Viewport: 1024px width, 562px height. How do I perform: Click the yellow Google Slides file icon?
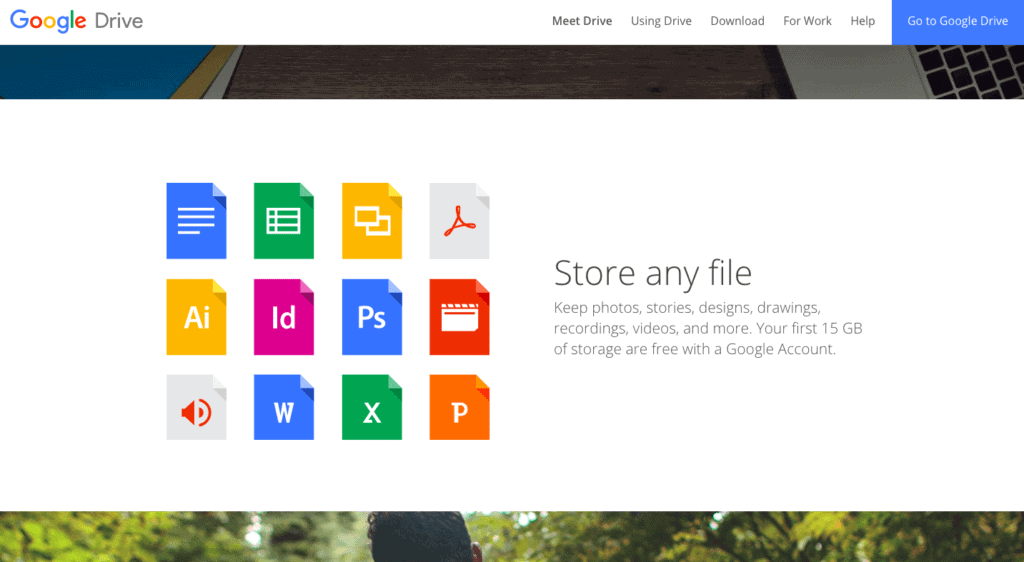[372, 221]
